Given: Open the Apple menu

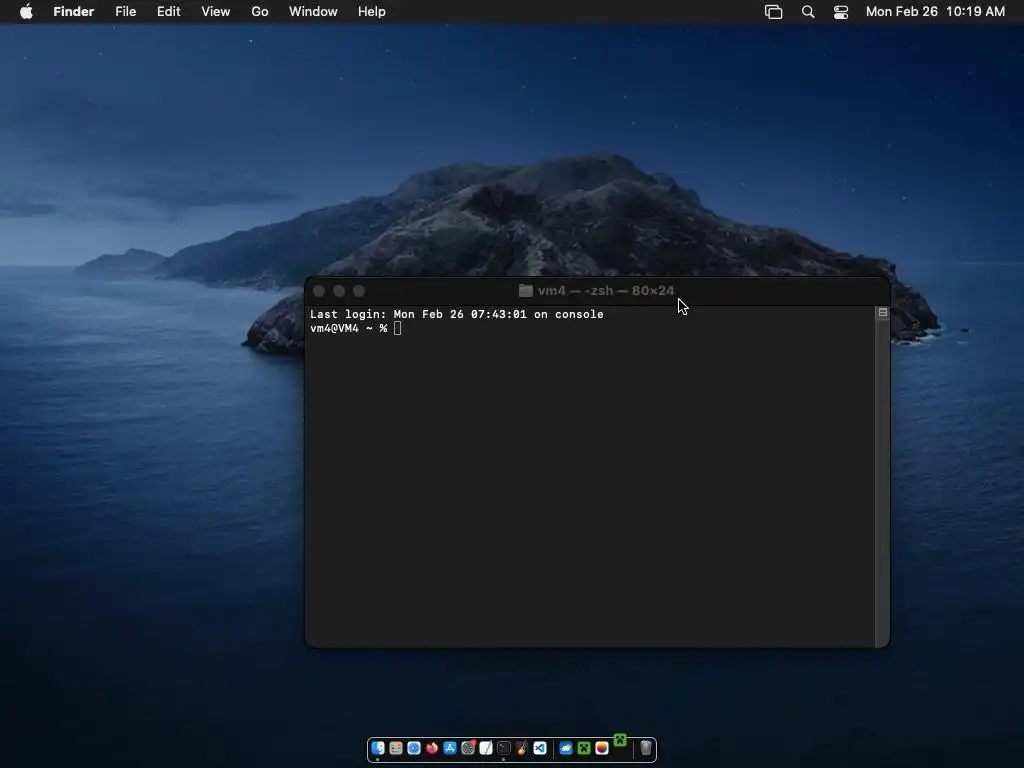Looking at the screenshot, I should click(x=26, y=11).
